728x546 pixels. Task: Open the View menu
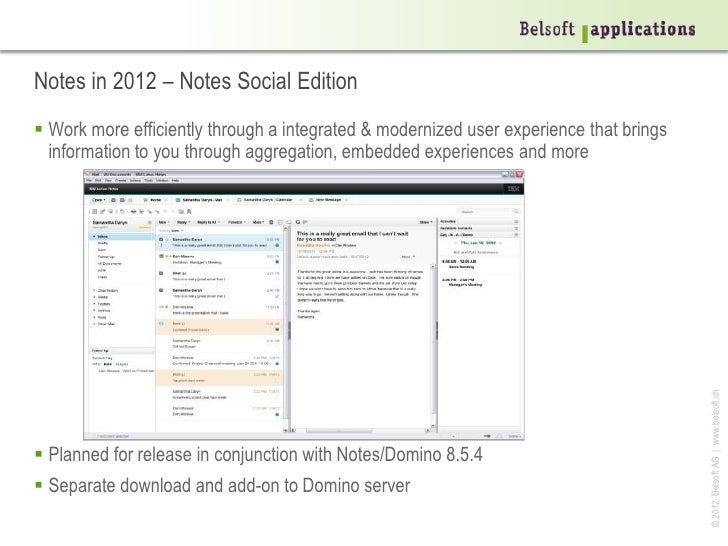tap(108, 180)
